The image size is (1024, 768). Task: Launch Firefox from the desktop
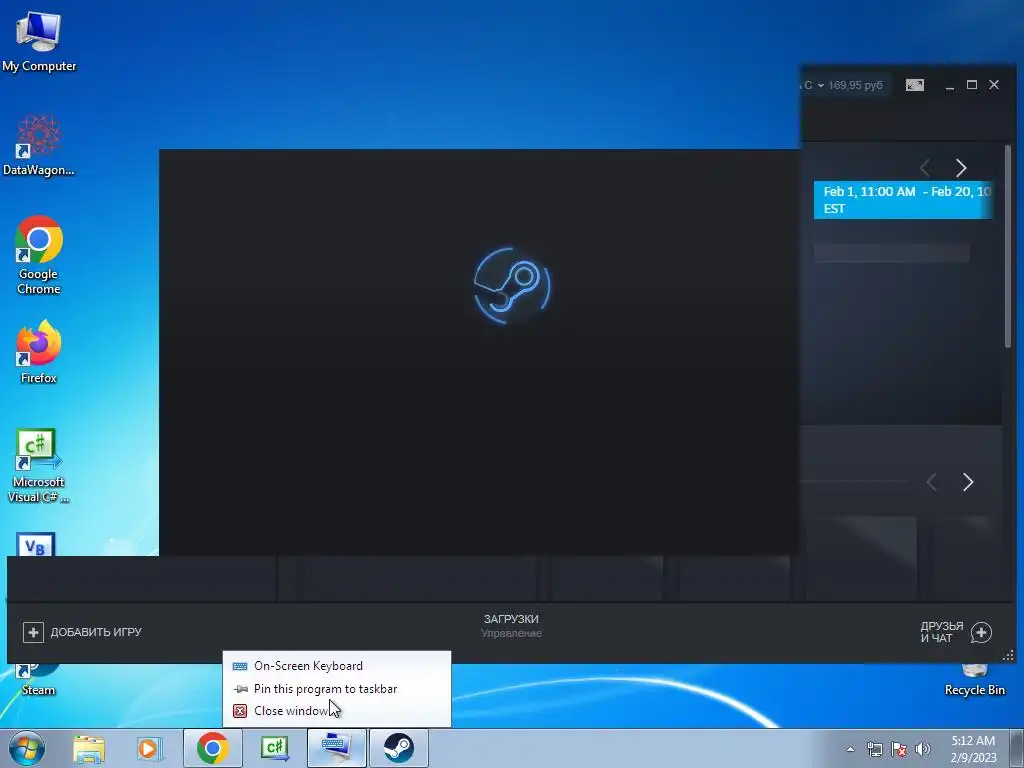click(39, 351)
